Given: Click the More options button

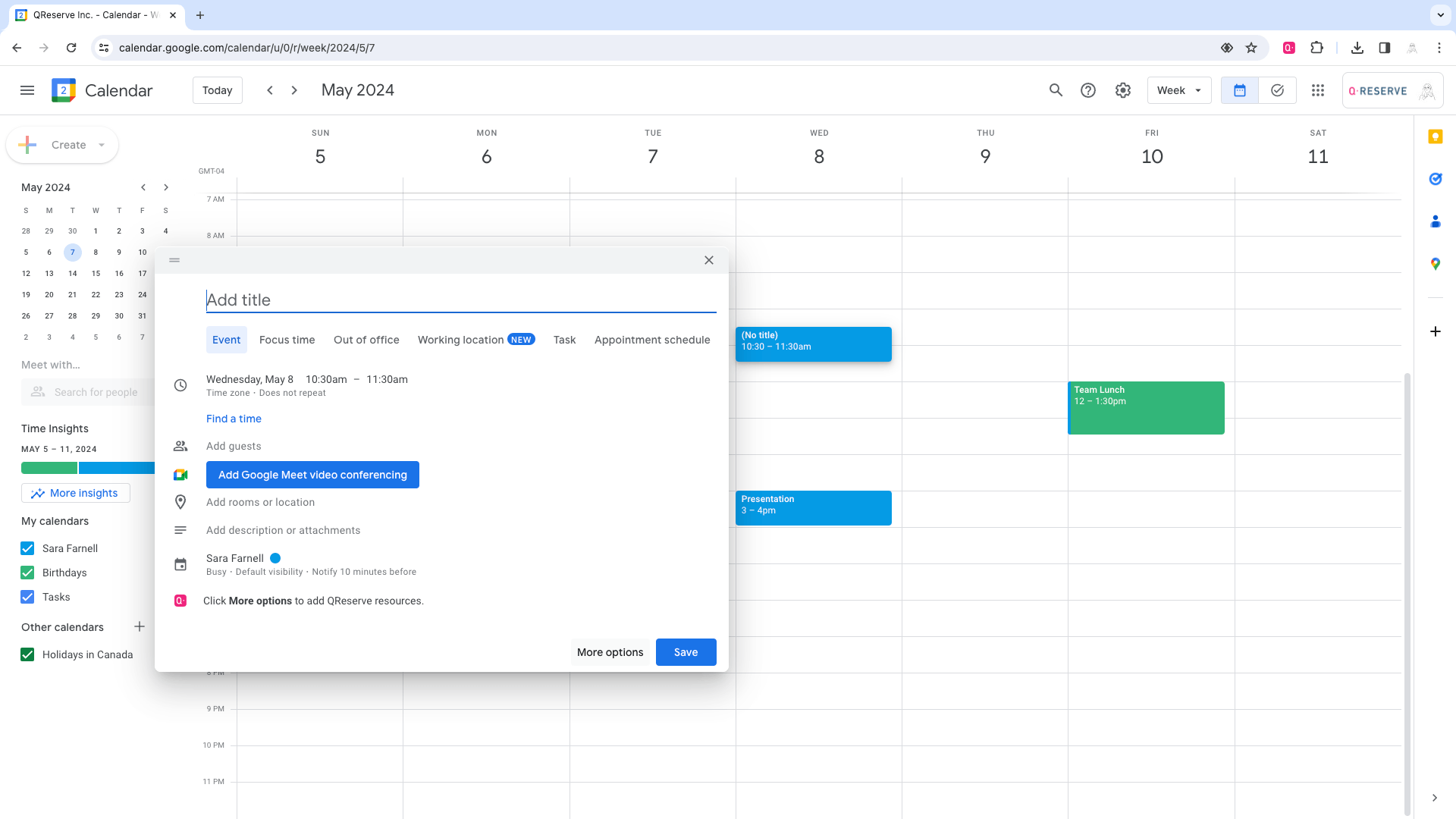Looking at the screenshot, I should click(610, 652).
